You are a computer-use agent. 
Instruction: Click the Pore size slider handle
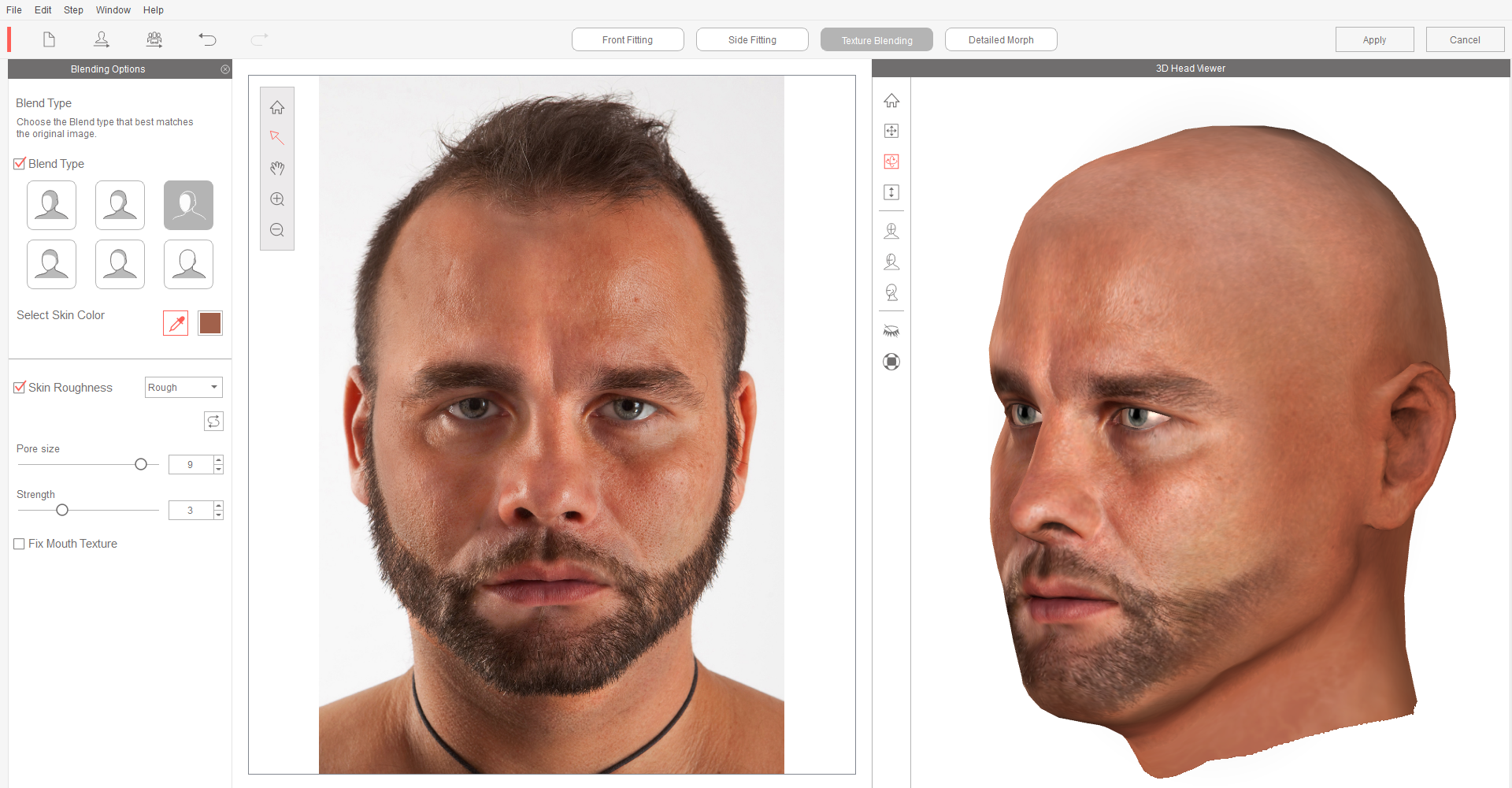(x=141, y=464)
